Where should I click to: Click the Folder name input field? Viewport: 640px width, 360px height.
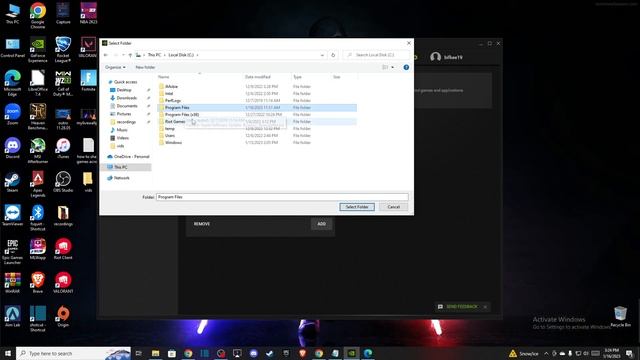click(x=282, y=197)
